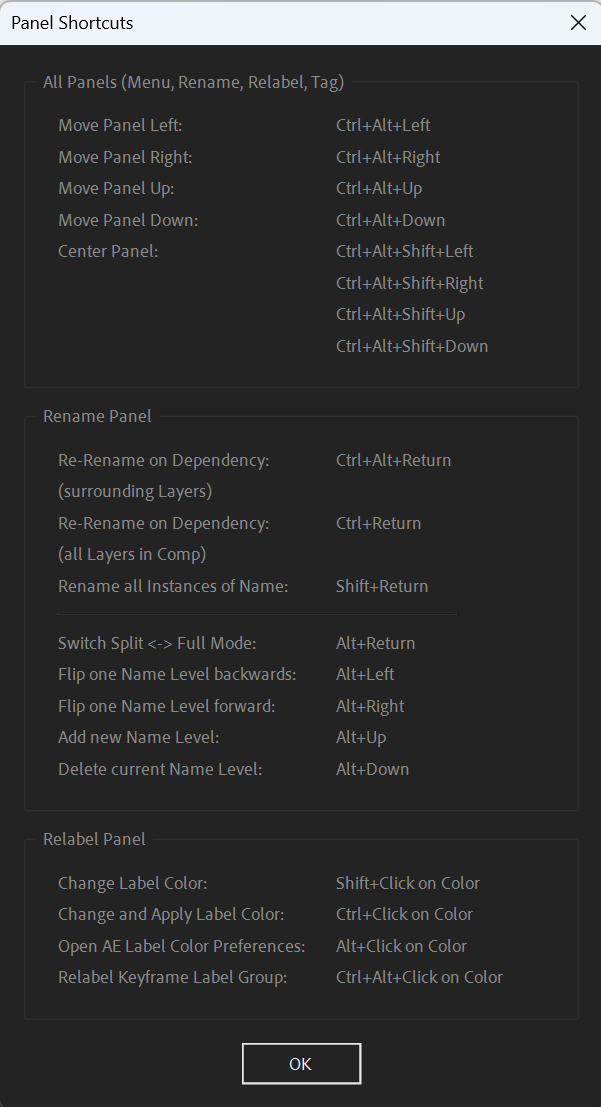
Task: Select the Ctrl+Alt+Right shortcut text
Action: [x=388, y=157]
